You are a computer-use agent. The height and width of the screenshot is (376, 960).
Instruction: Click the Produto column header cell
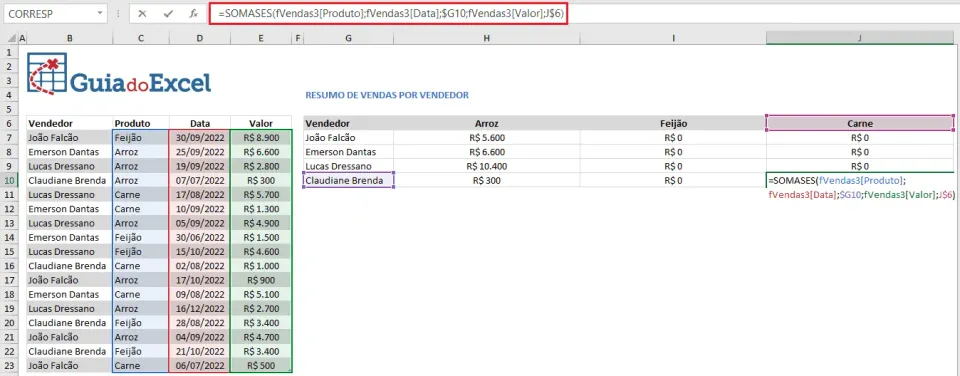[141, 123]
